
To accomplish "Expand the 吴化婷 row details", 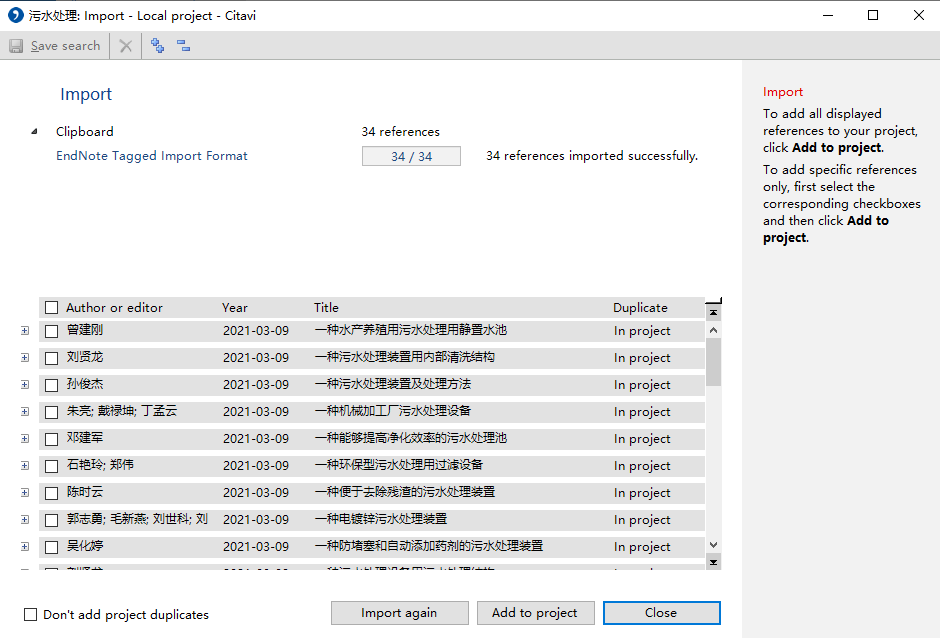I will click(x=25, y=546).
